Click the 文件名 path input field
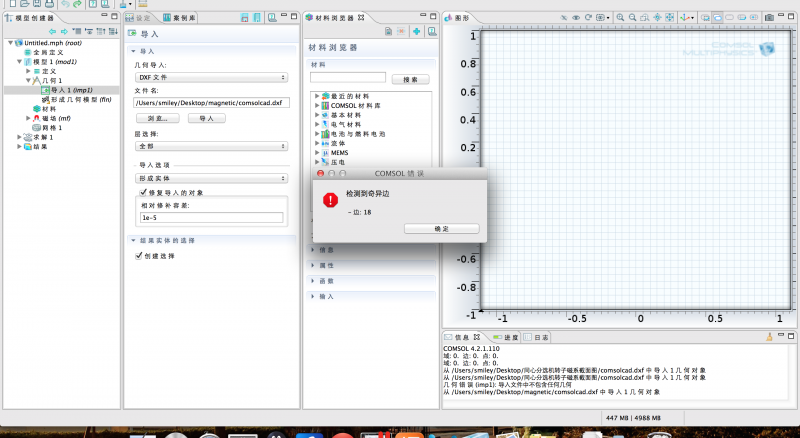This screenshot has width=800, height=438. point(212,103)
